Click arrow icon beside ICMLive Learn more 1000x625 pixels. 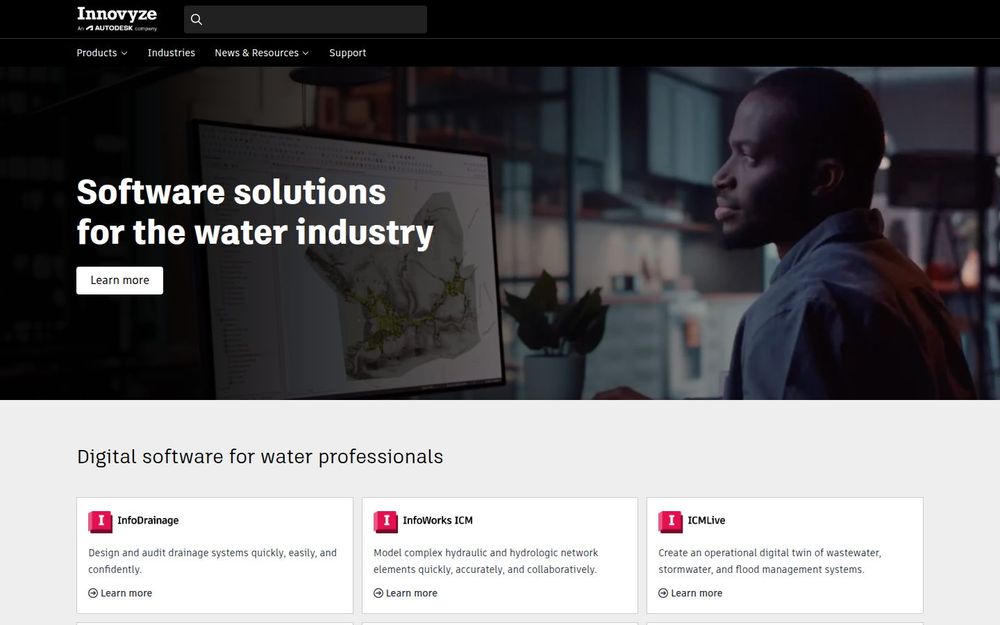[x=663, y=593]
